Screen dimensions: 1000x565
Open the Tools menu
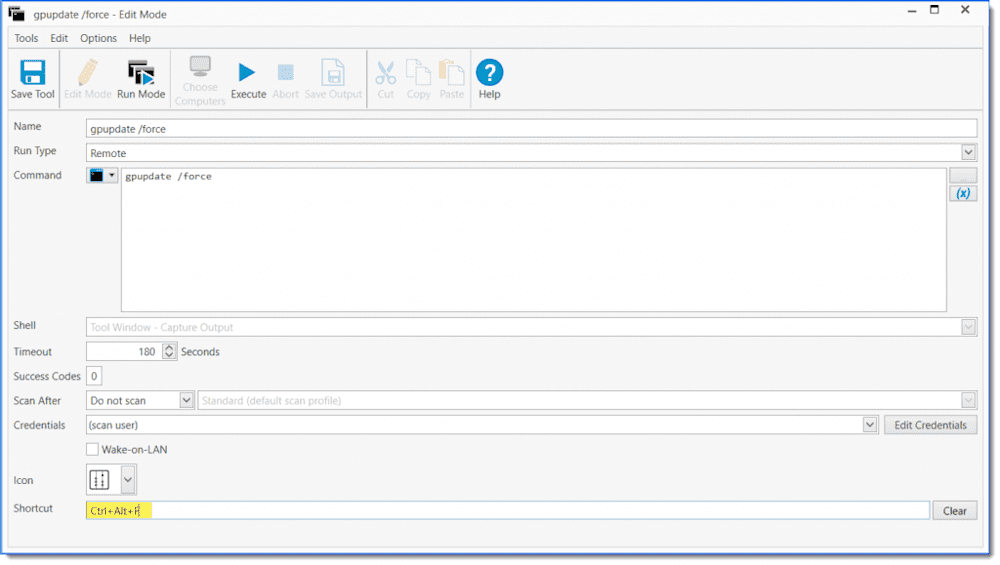26,38
